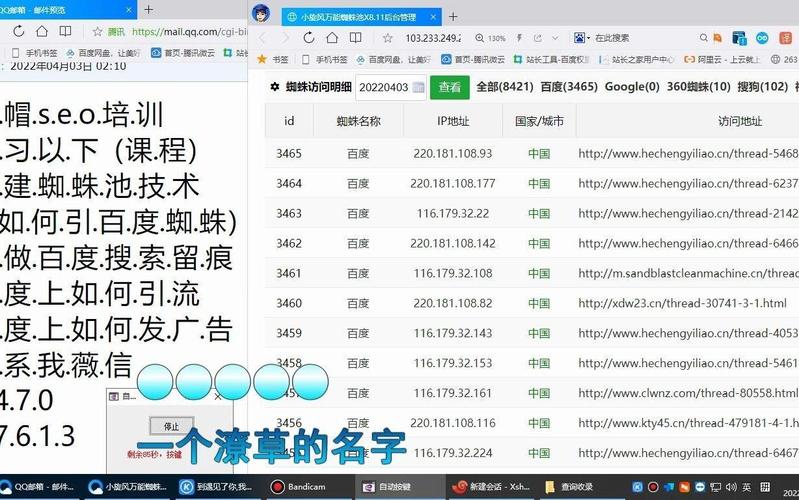Filter by 360蜘蛛(10)
The image size is (799, 500).
click(x=699, y=87)
